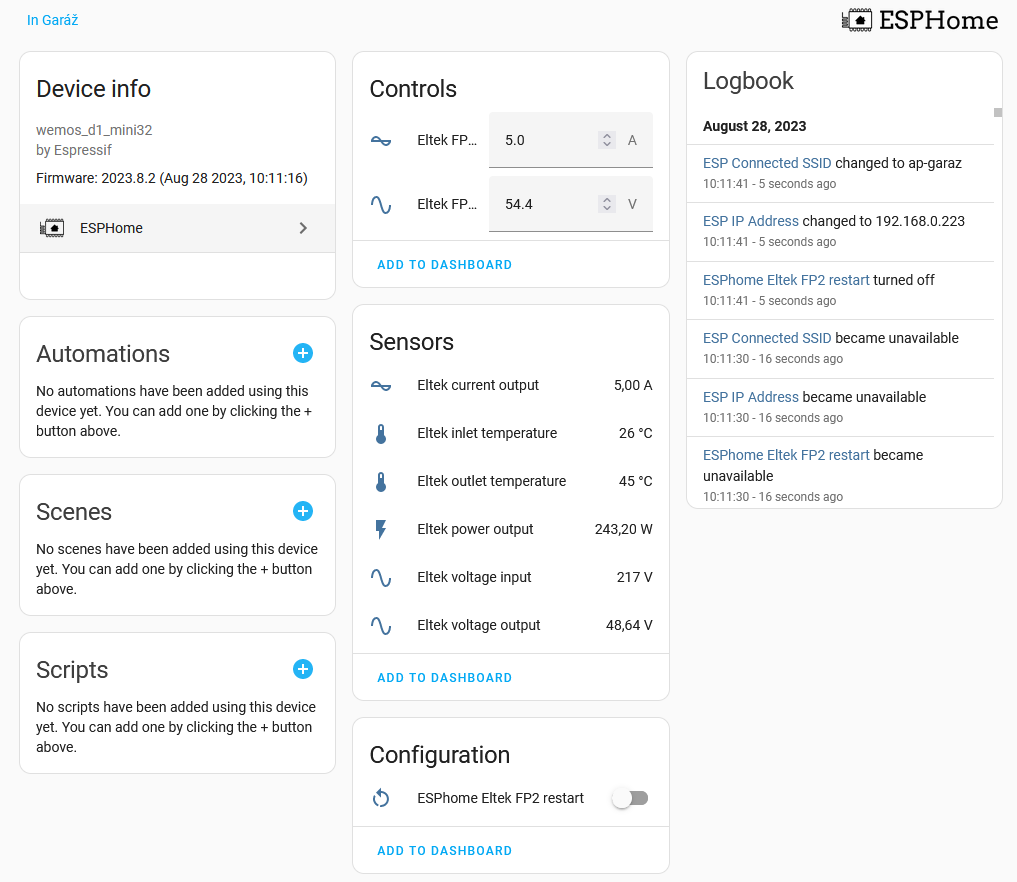Screen dimensions: 1017x882
Task: Click Add to Dashboard under Controls
Action: point(444,265)
